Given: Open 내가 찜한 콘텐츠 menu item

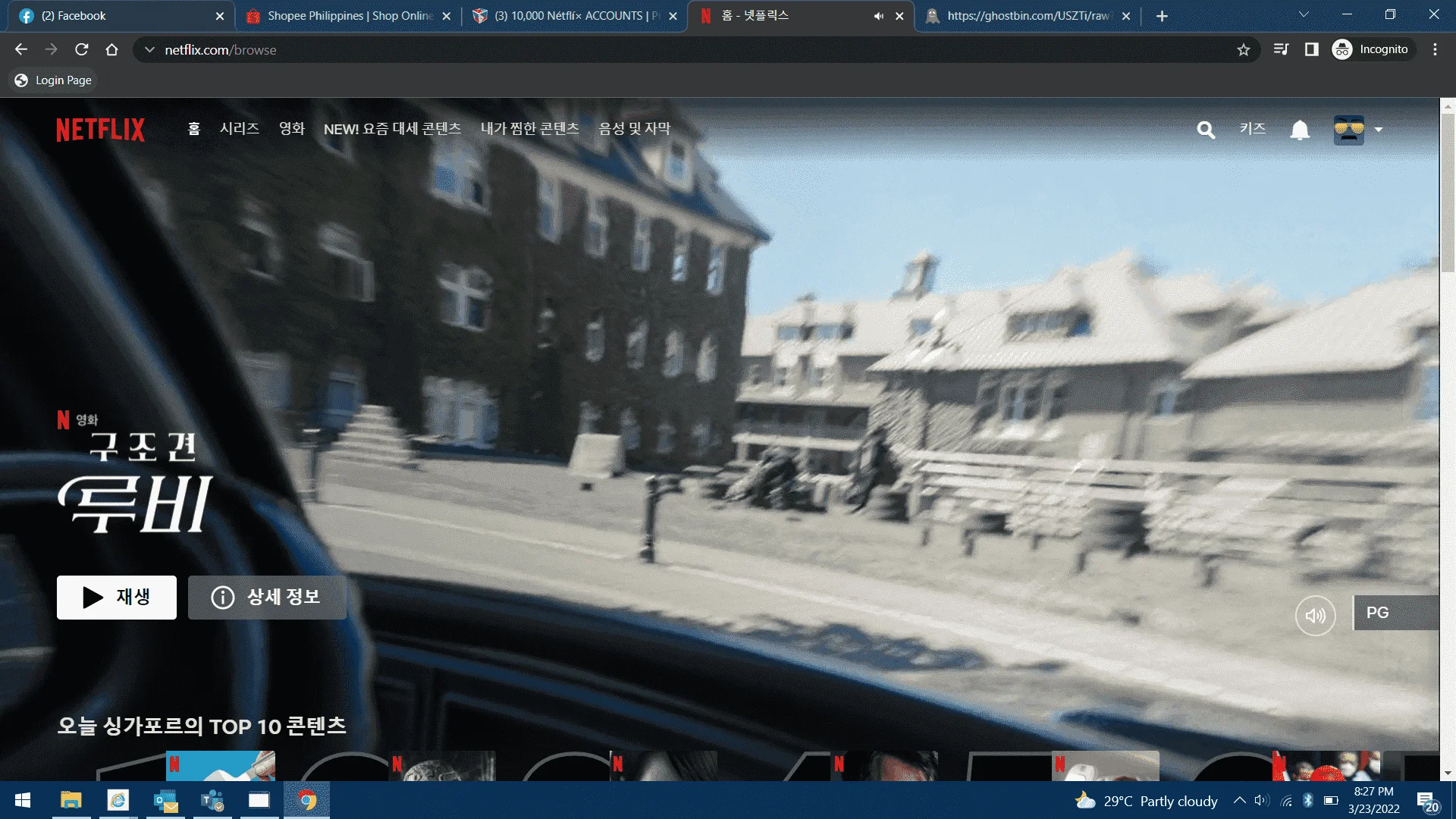Looking at the screenshot, I should (x=530, y=129).
